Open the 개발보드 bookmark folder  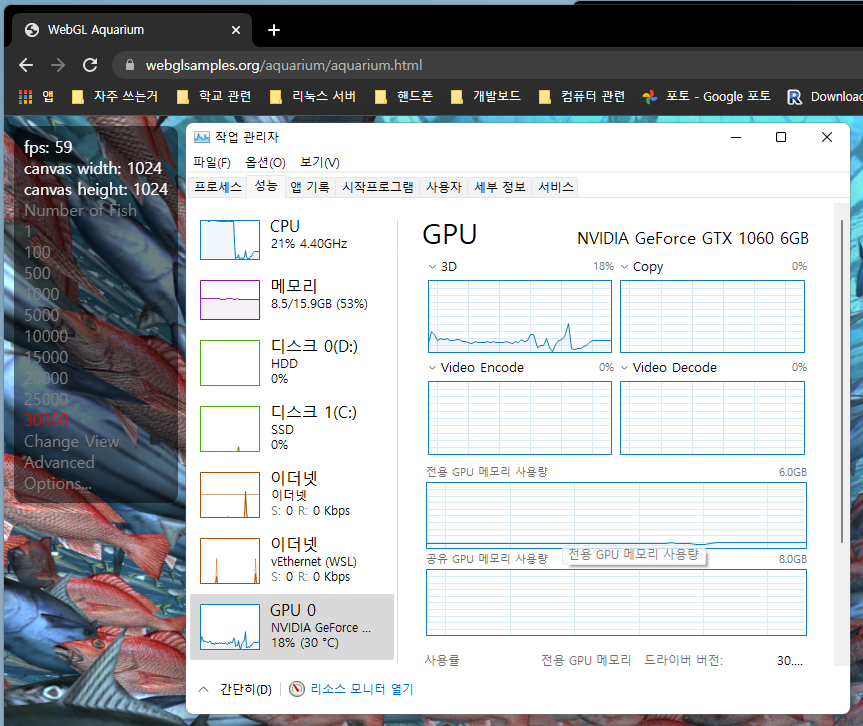[485, 97]
